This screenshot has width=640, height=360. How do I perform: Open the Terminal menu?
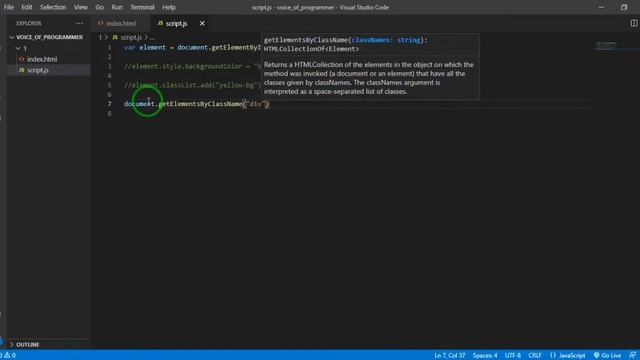coord(142,7)
